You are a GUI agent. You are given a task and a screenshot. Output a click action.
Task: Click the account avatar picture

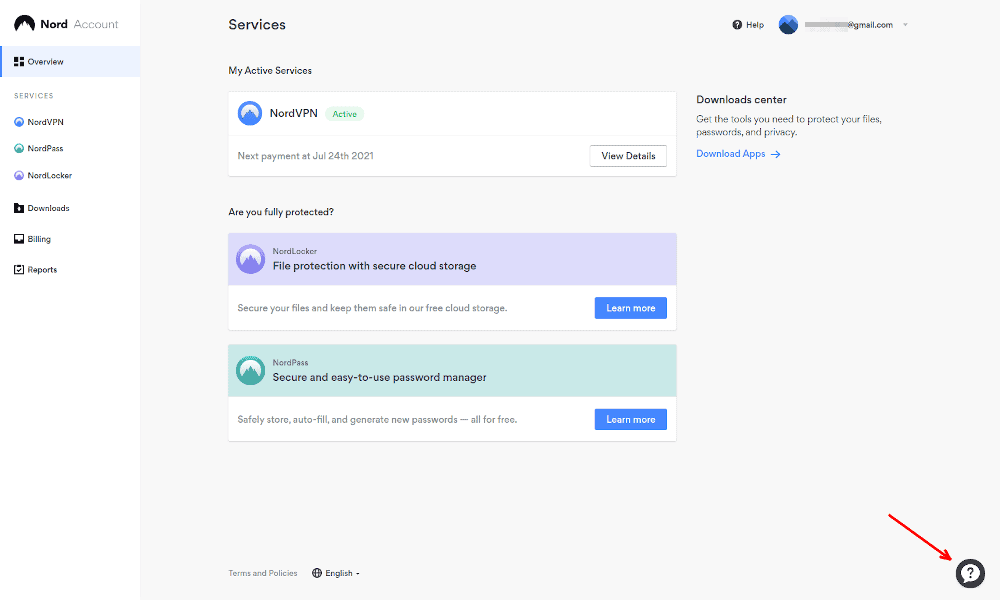tap(788, 25)
